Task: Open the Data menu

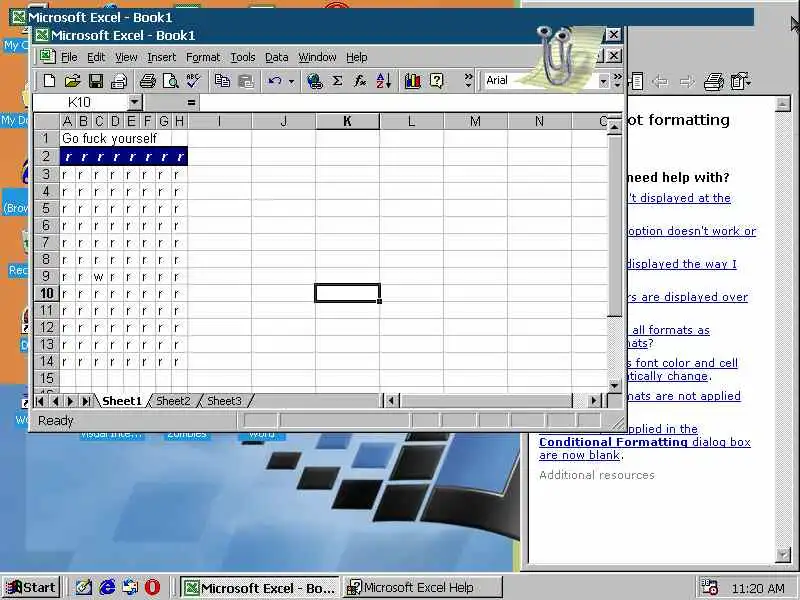Action: [277, 57]
